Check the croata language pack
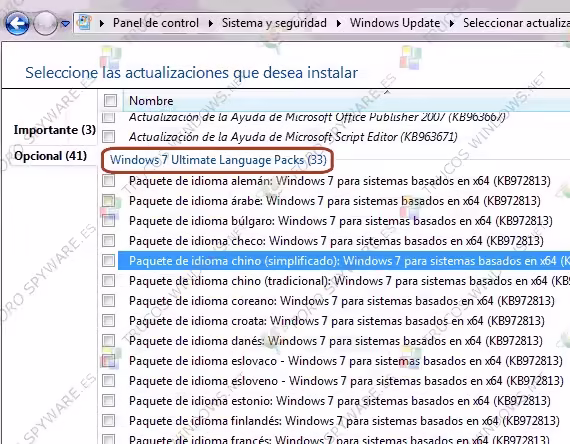 click(108, 321)
